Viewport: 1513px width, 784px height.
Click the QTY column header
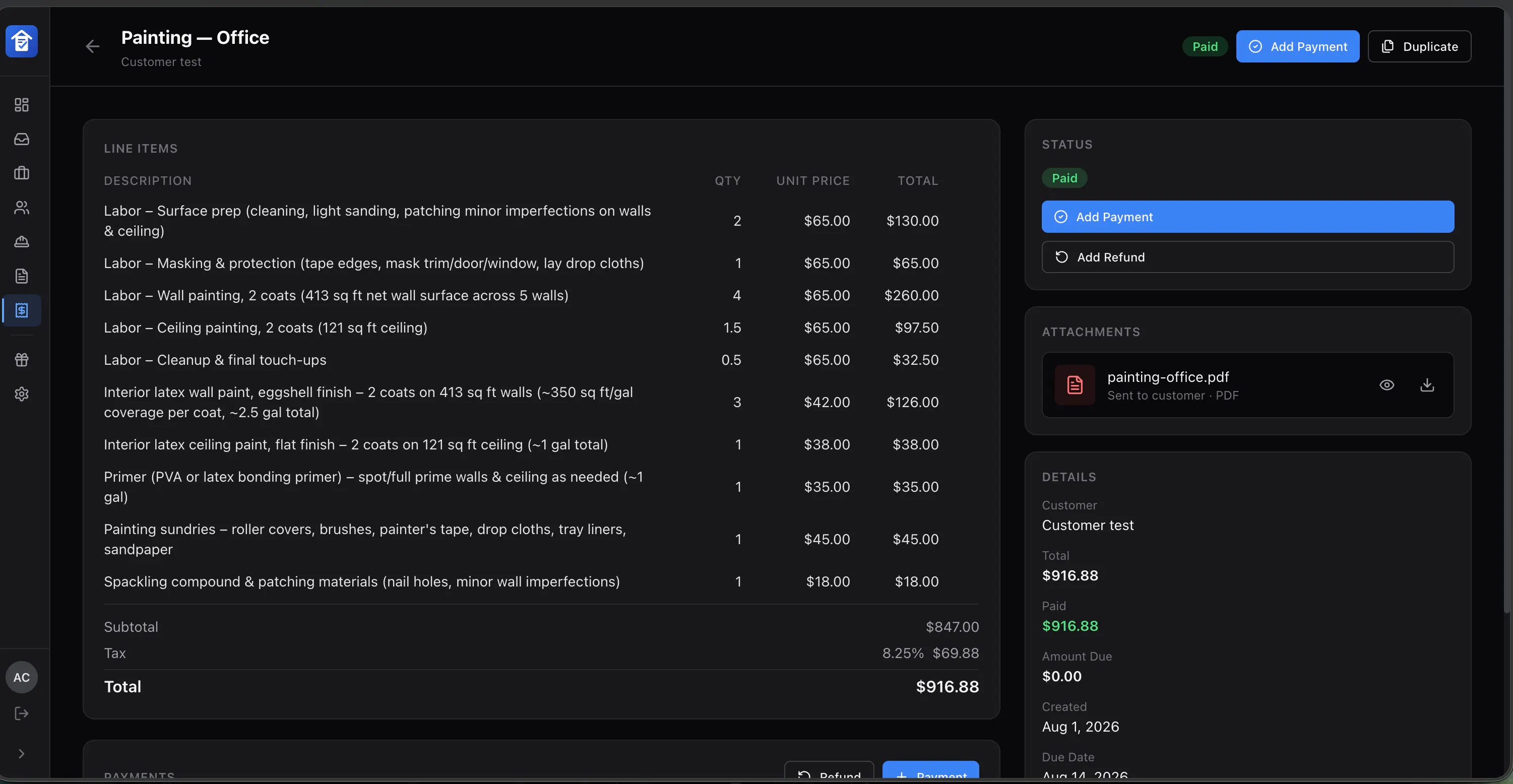[x=728, y=181]
